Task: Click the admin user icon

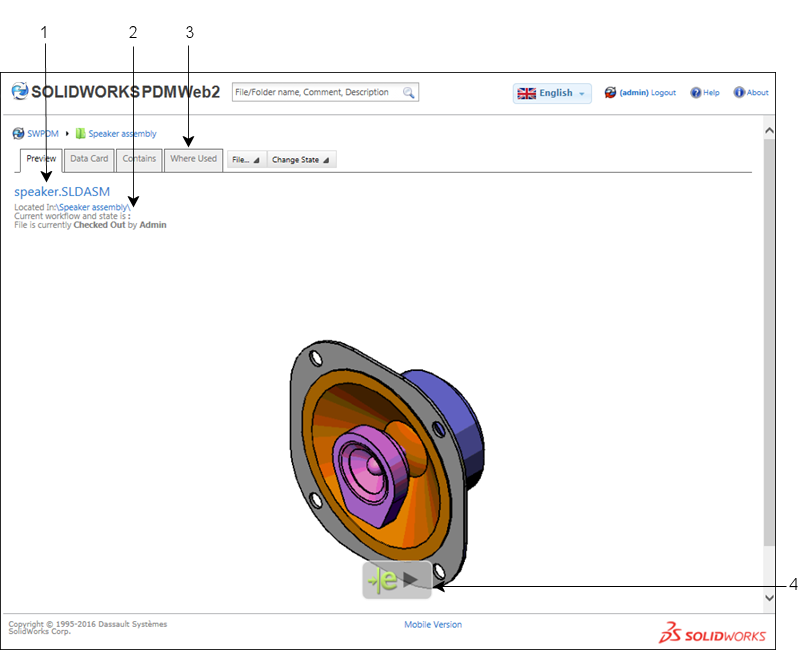Action: [x=610, y=93]
